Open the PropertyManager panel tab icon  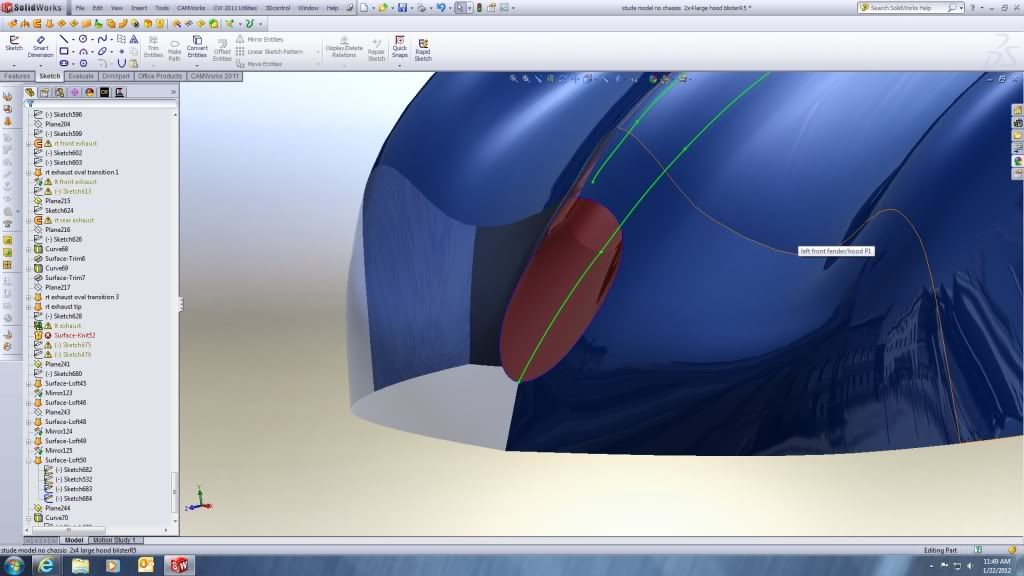(45, 92)
